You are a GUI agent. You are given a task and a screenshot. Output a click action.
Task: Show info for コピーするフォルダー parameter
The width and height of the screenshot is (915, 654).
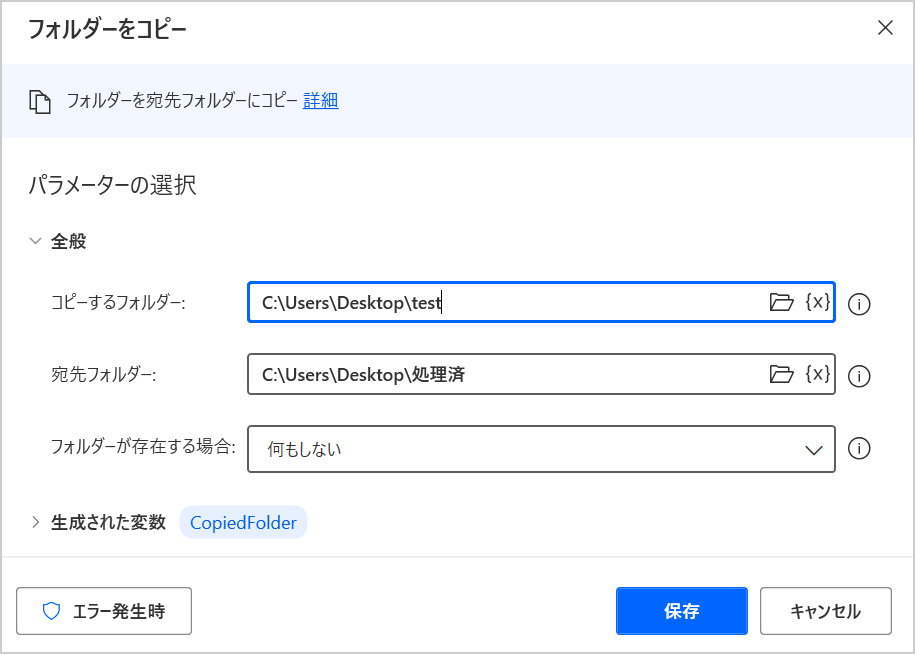click(x=858, y=304)
